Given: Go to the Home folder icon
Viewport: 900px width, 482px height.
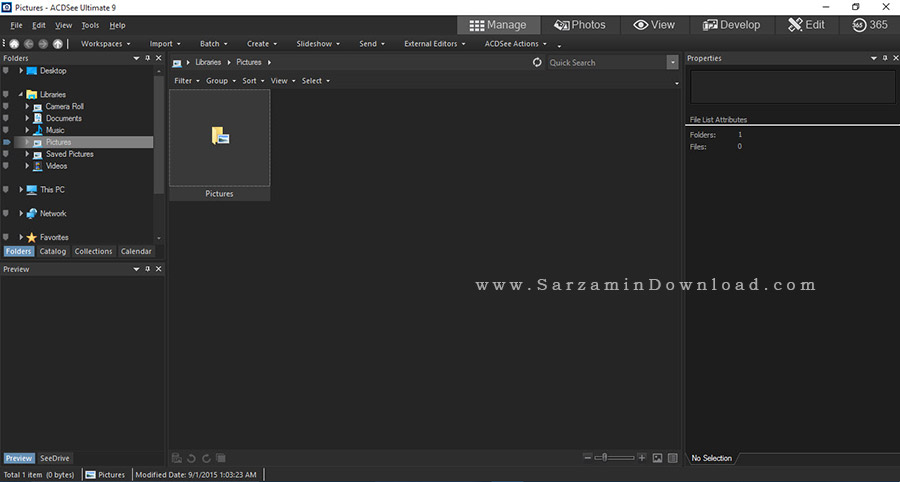Looking at the screenshot, I should tap(14, 44).
